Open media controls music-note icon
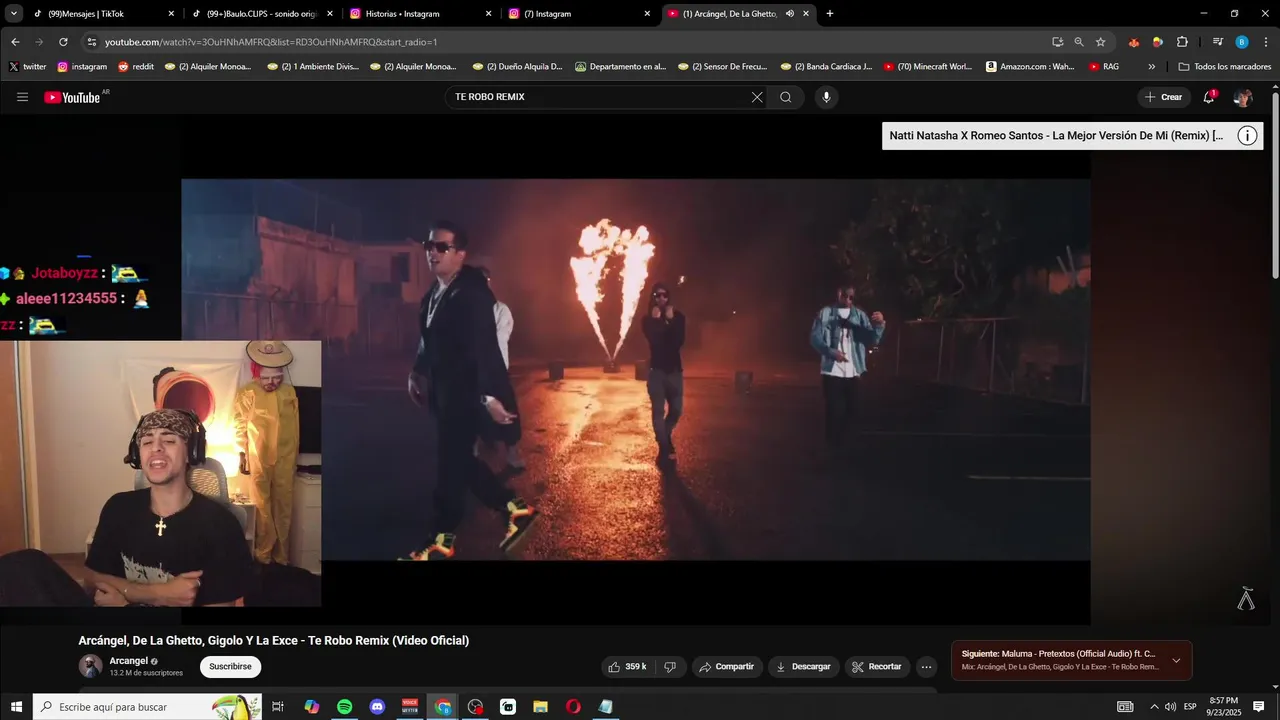 [x=1217, y=42]
